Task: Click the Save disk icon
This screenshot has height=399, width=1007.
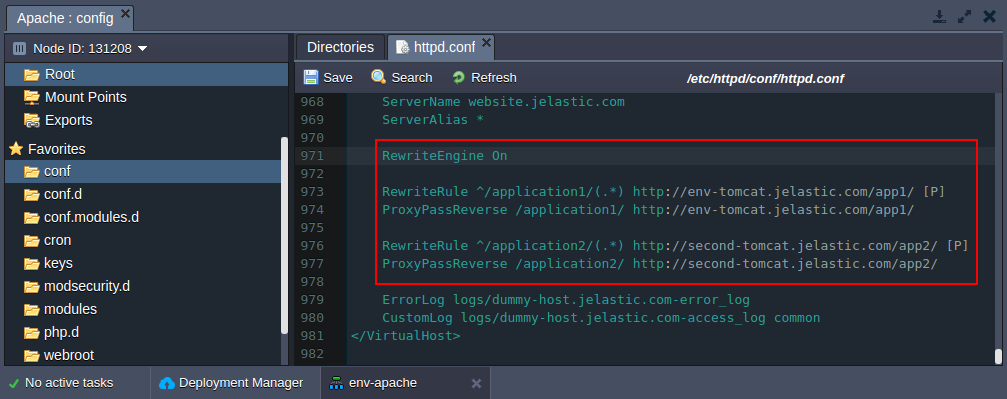Action: point(311,77)
